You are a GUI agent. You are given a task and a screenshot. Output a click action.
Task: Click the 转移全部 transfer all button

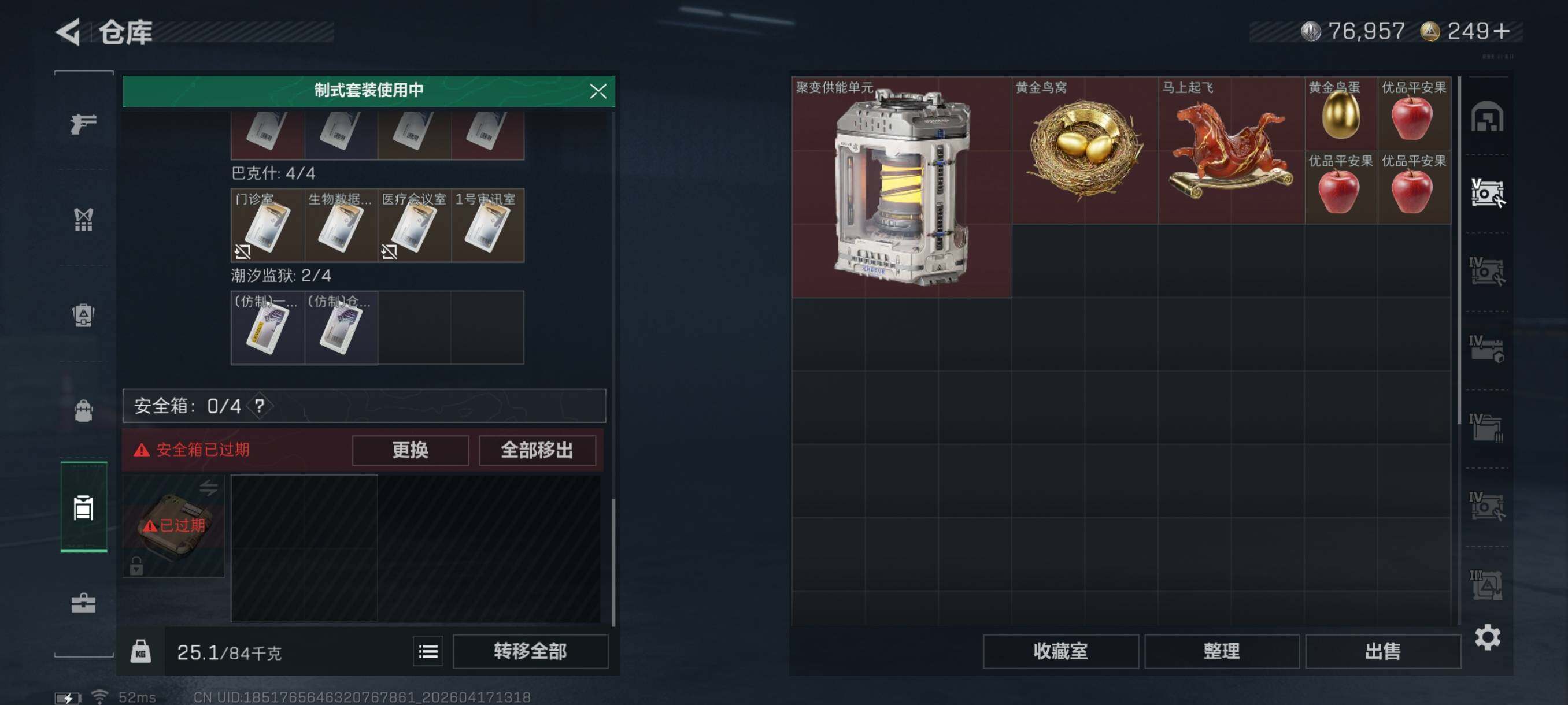click(530, 651)
